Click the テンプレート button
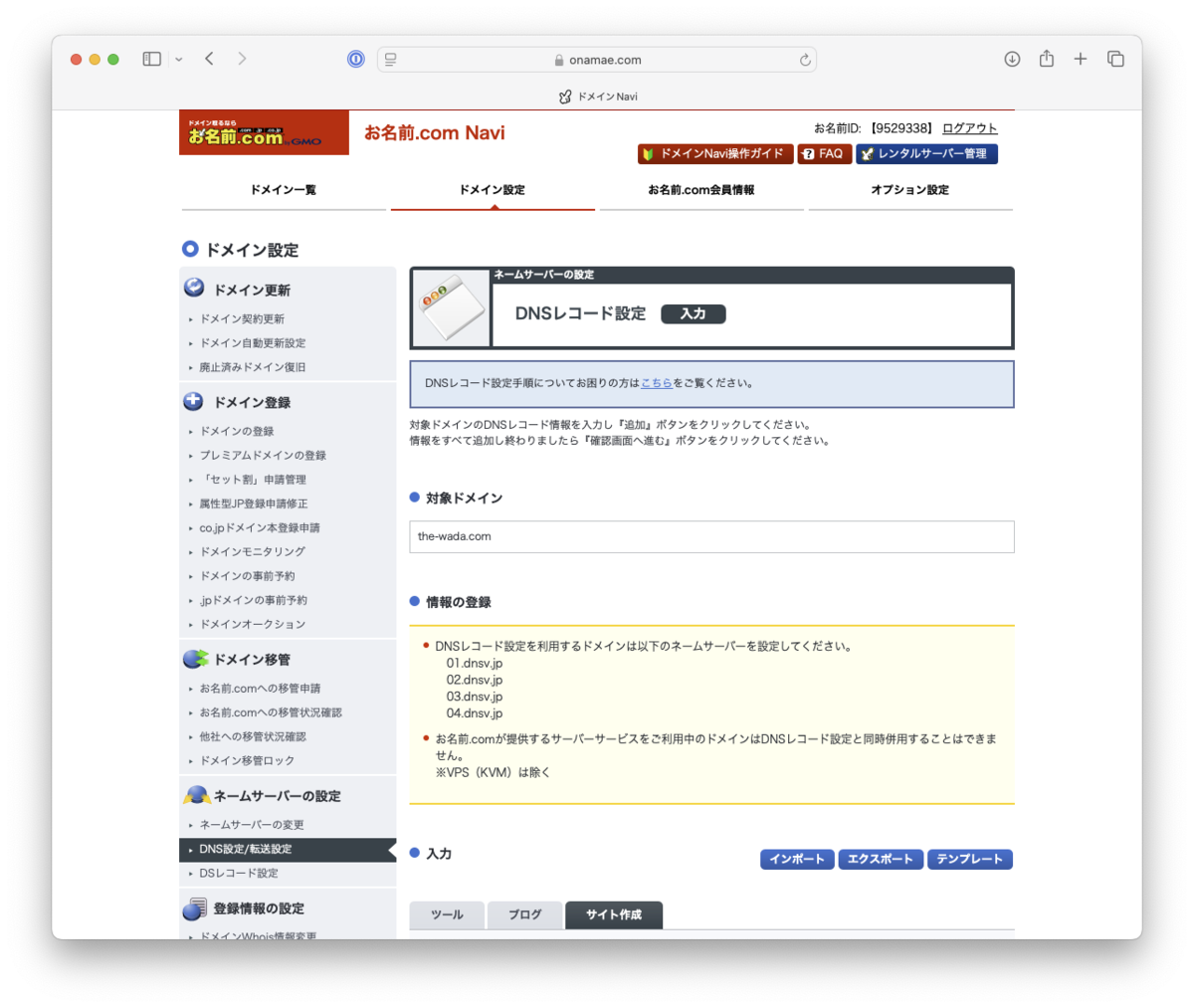 click(969, 859)
